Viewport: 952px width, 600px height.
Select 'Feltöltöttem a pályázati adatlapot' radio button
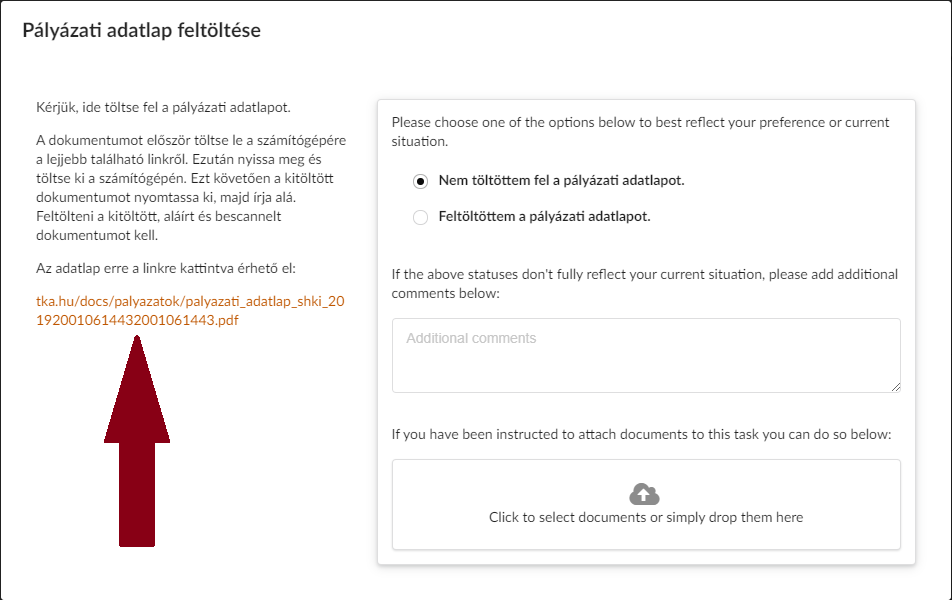point(420,217)
